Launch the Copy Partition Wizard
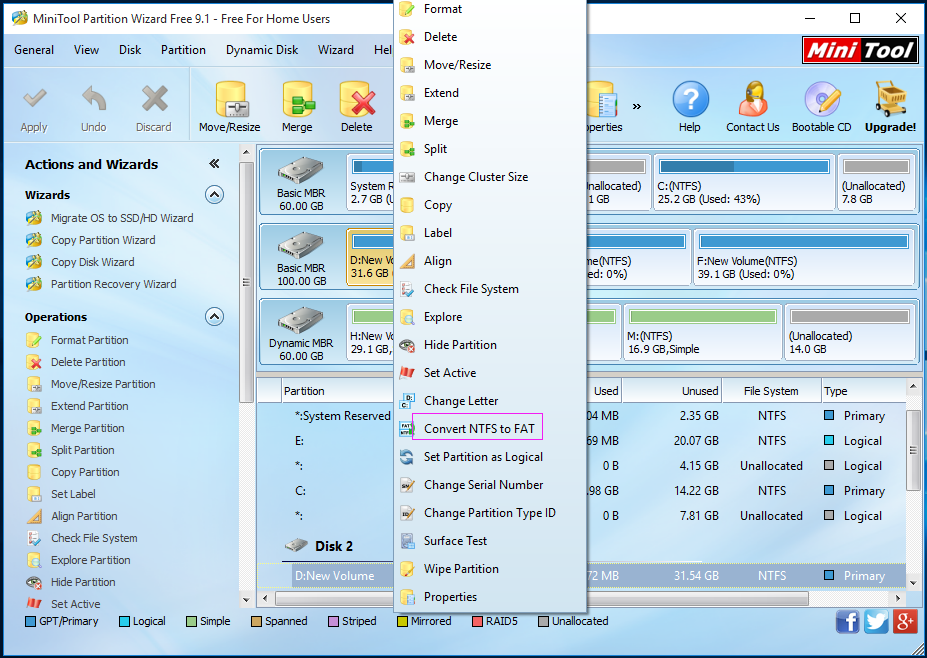This screenshot has width=927, height=658. coord(103,240)
